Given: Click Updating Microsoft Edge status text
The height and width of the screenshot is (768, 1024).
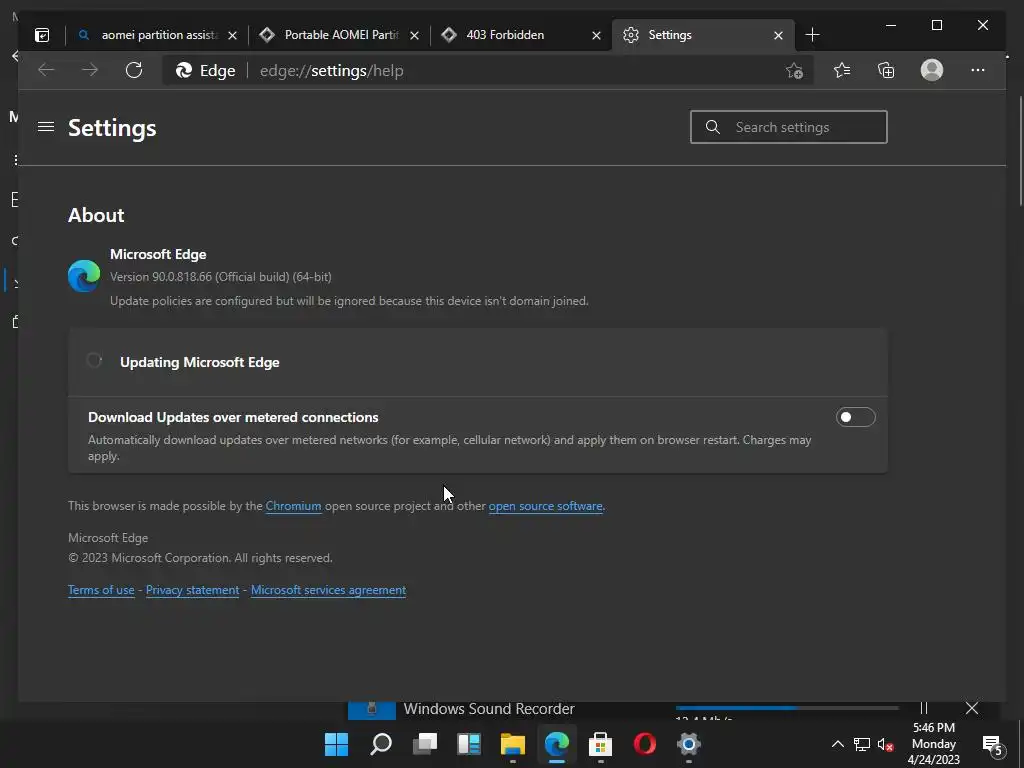Looking at the screenshot, I should [x=200, y=362].
